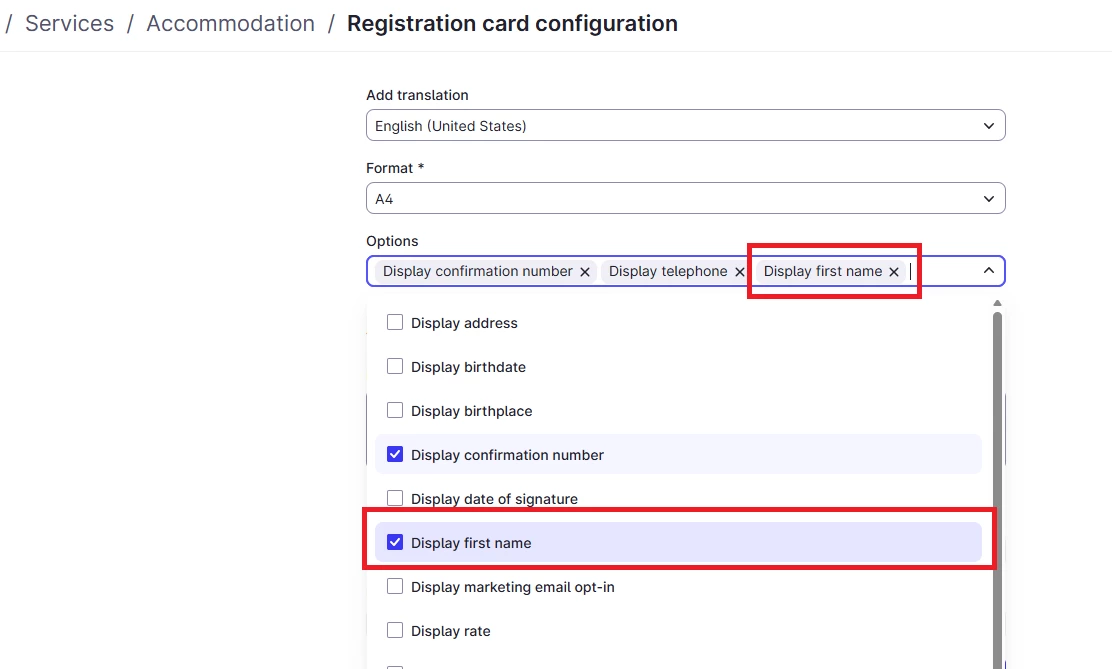The image size is (1112, 669).
Task: Uncheck Display confirmation number
Action: [x=395, y=455]
